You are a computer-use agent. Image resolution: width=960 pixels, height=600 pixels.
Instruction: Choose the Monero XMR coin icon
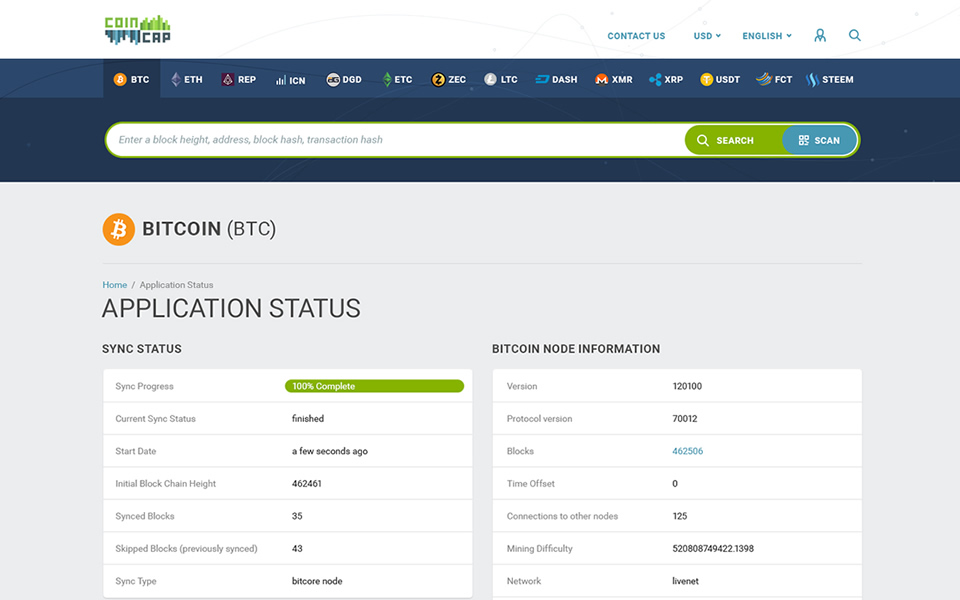[602, 79]
